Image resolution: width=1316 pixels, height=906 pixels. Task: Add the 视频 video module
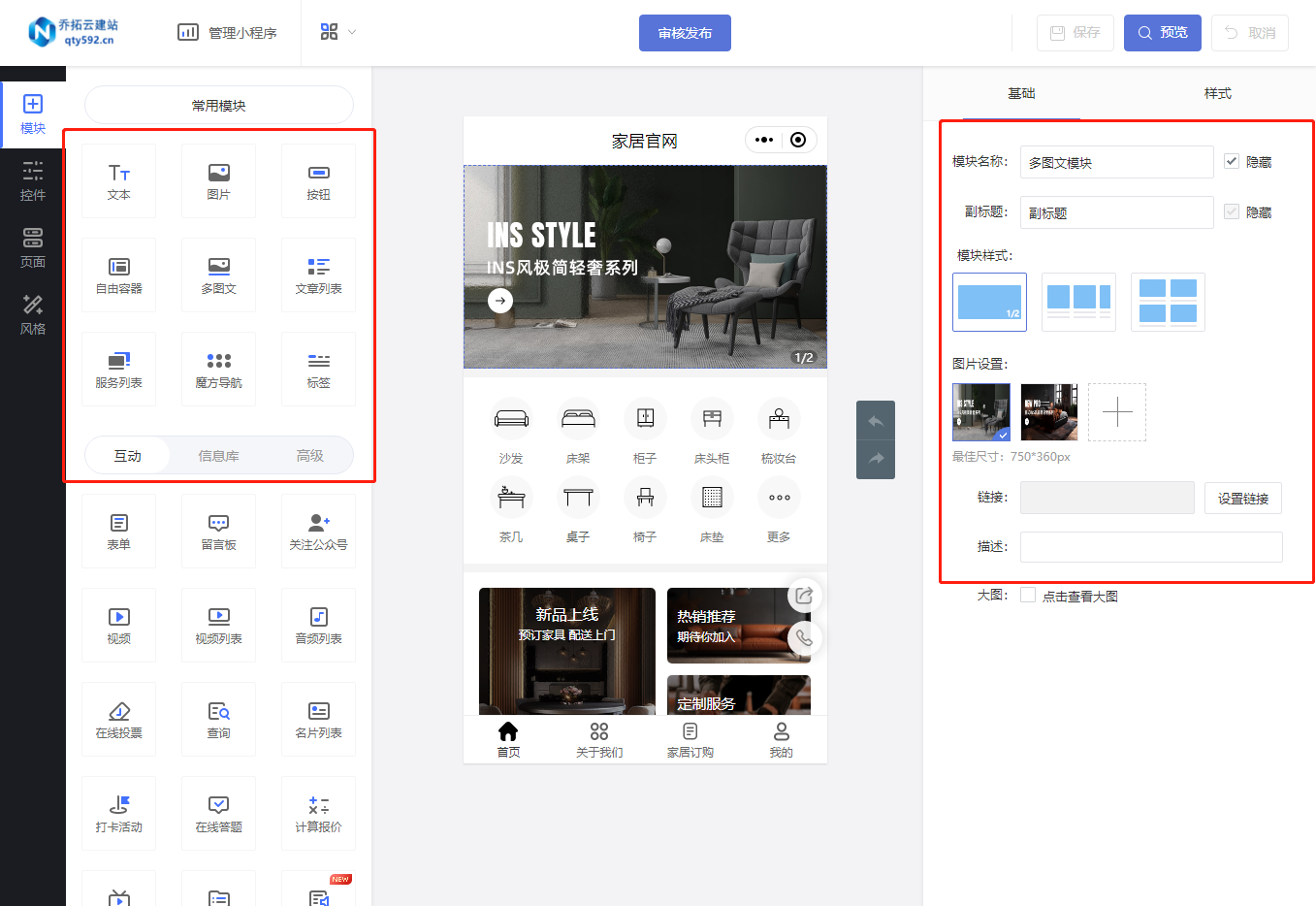click(118, 626)
